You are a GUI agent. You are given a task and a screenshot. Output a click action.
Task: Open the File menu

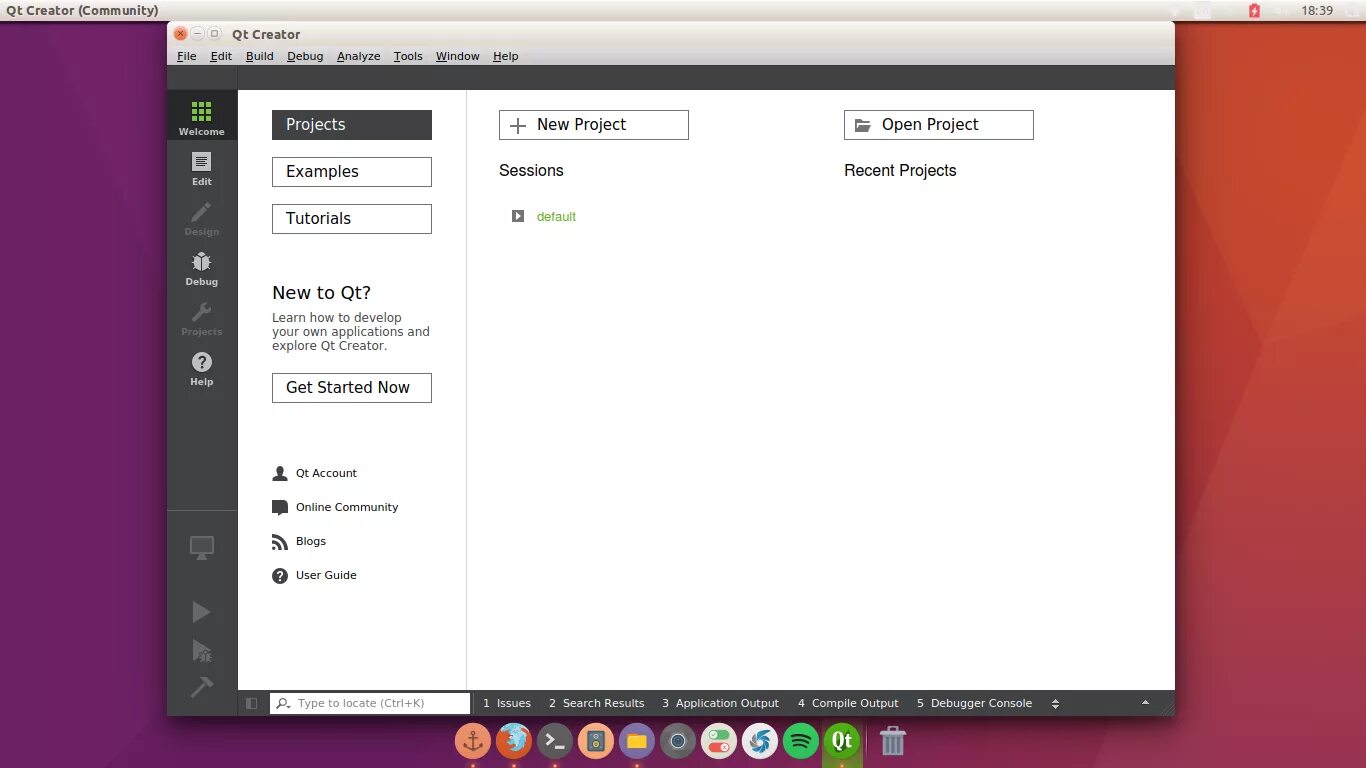[x=187, y=56]
